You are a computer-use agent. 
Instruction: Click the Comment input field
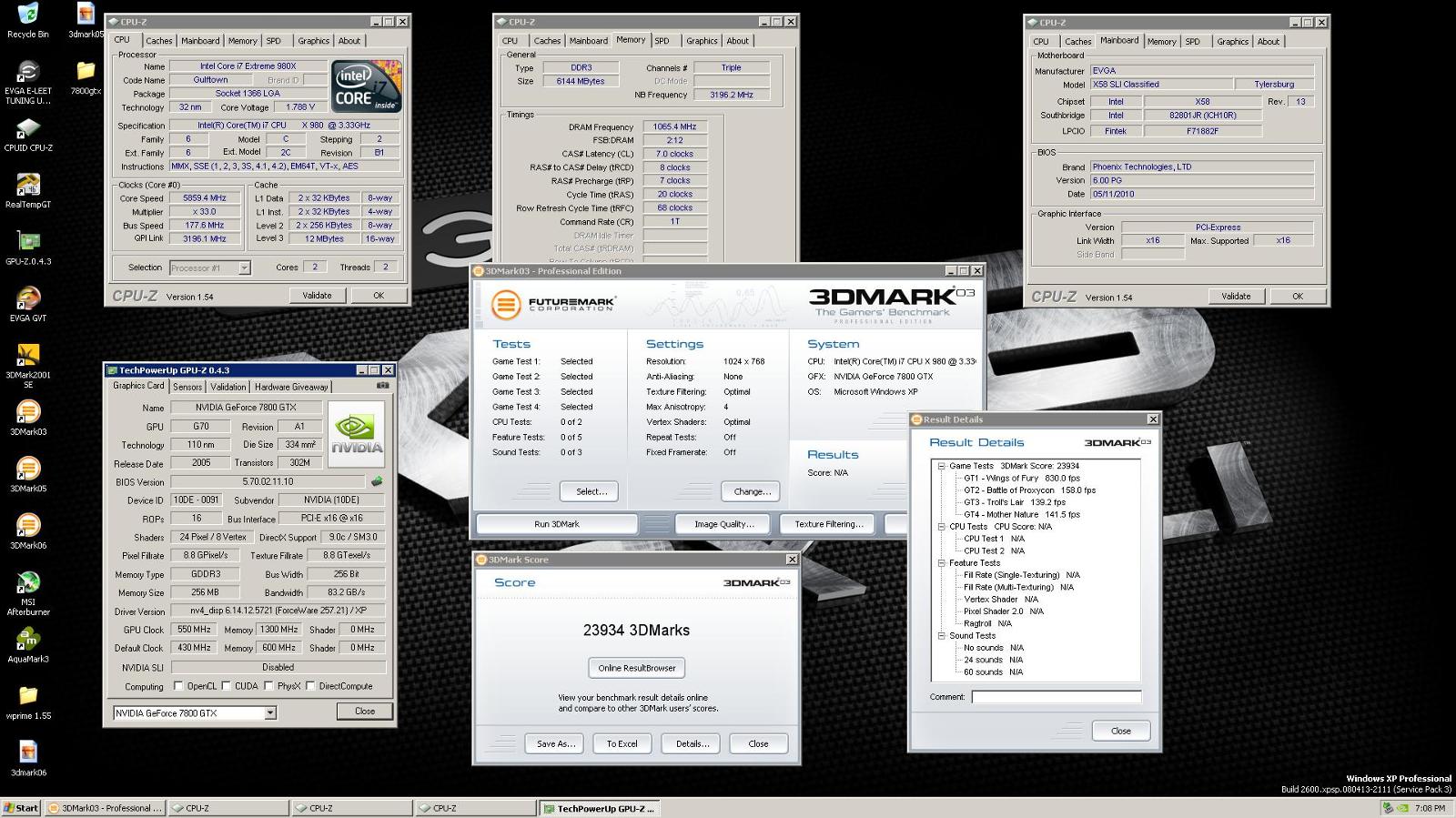tap(1056, 697)
